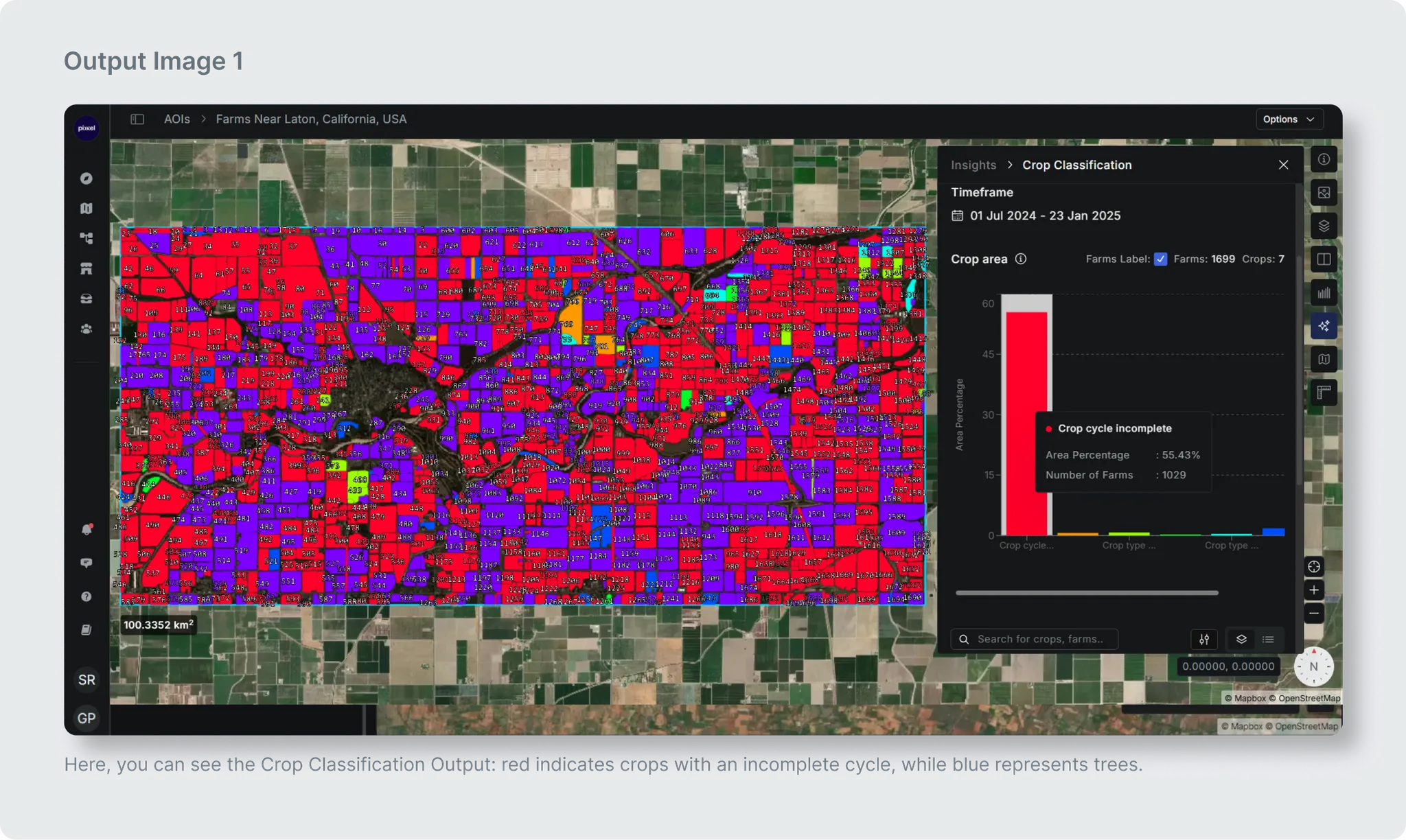Click the sparkle Insights icon
The width and height of the screenshot is (1406, 840).
pos(1324,326)
